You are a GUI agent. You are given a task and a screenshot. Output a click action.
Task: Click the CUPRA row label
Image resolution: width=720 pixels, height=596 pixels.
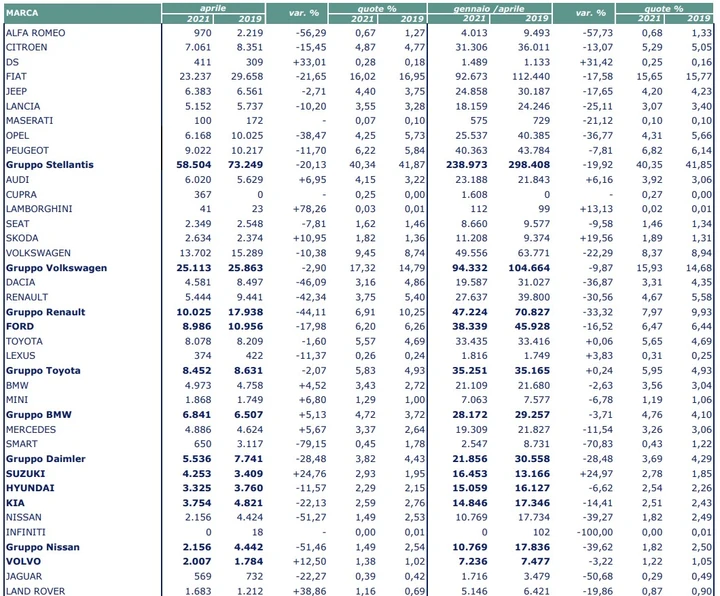pos(21,195)
